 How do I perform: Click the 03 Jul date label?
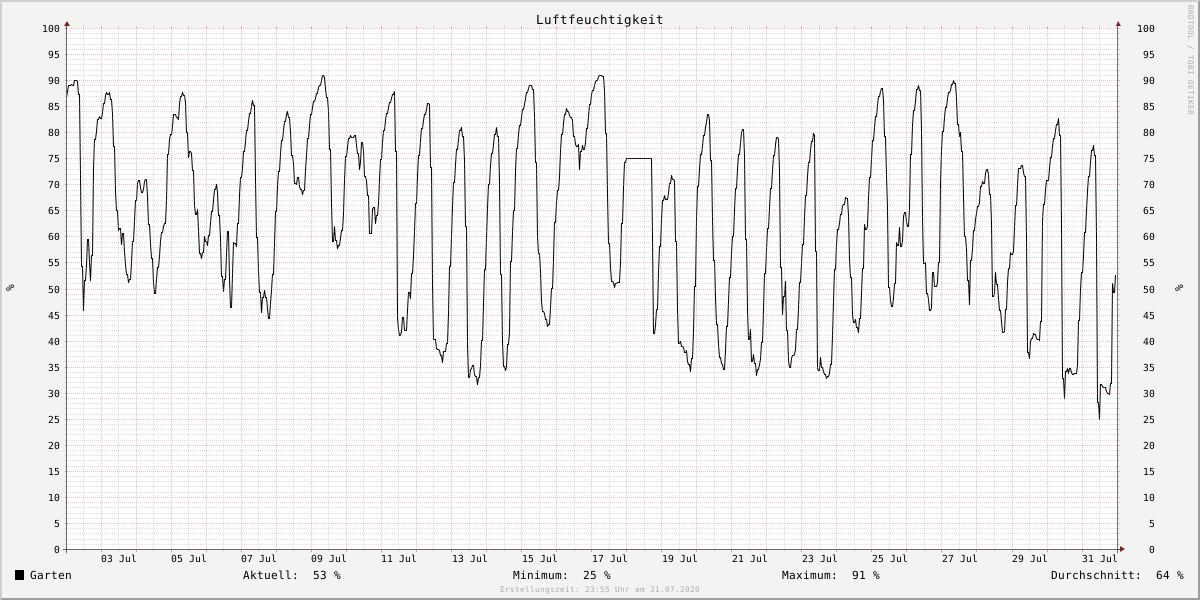pyautogui.click(x=119, y=559)
